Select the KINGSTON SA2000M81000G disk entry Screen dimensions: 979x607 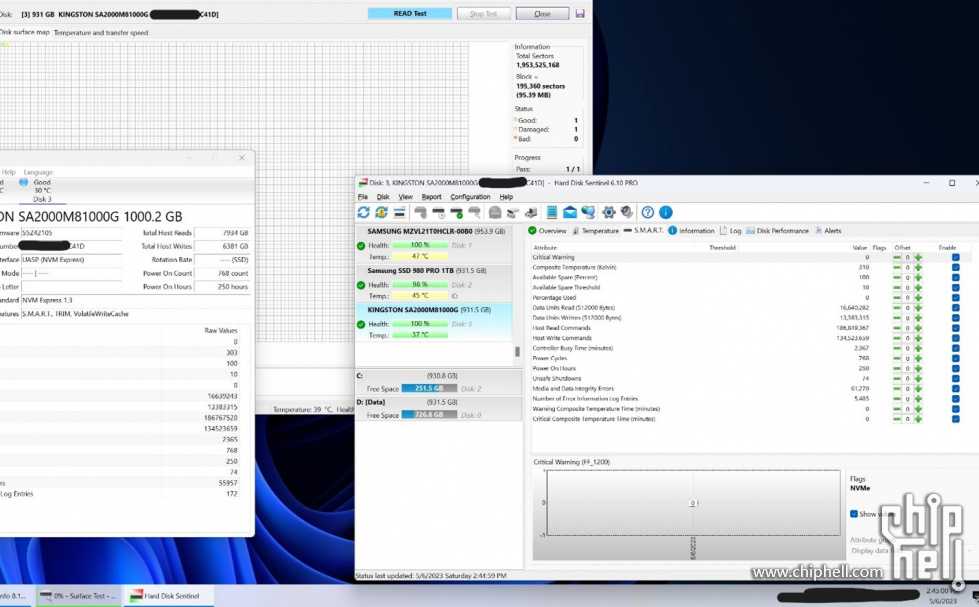click(434, 323)
